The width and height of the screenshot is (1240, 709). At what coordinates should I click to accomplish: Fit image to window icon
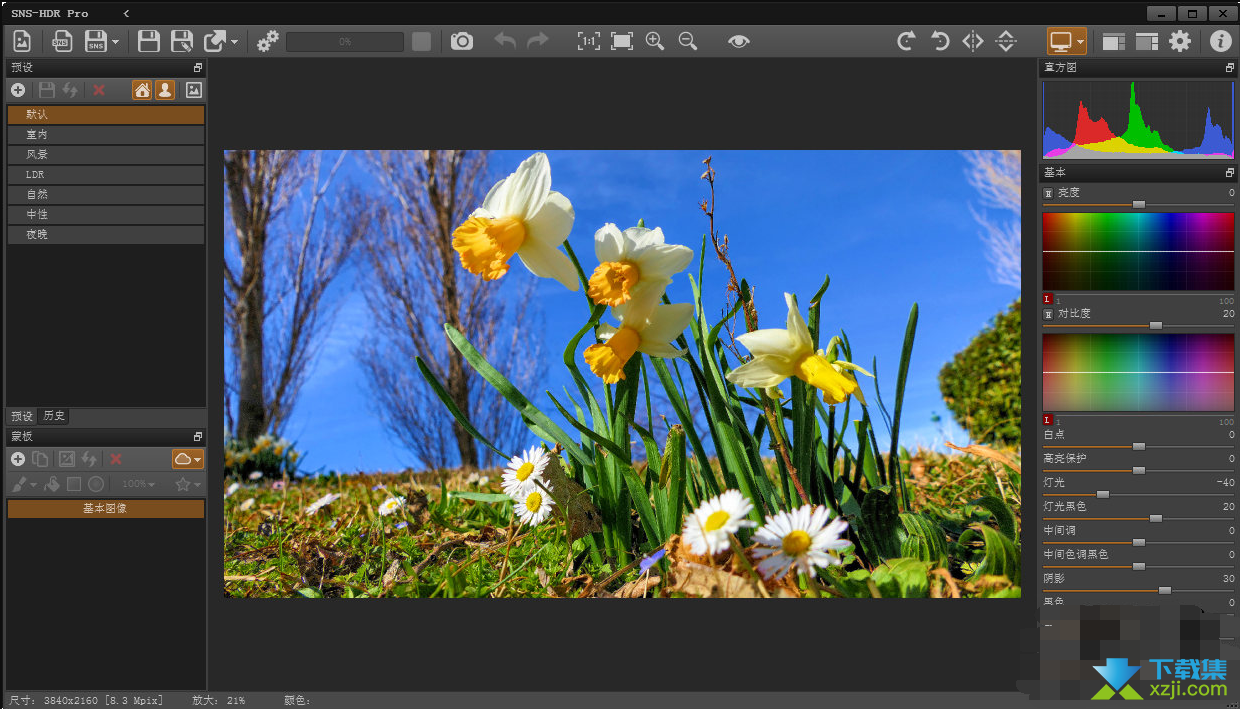tap(622, 41)
